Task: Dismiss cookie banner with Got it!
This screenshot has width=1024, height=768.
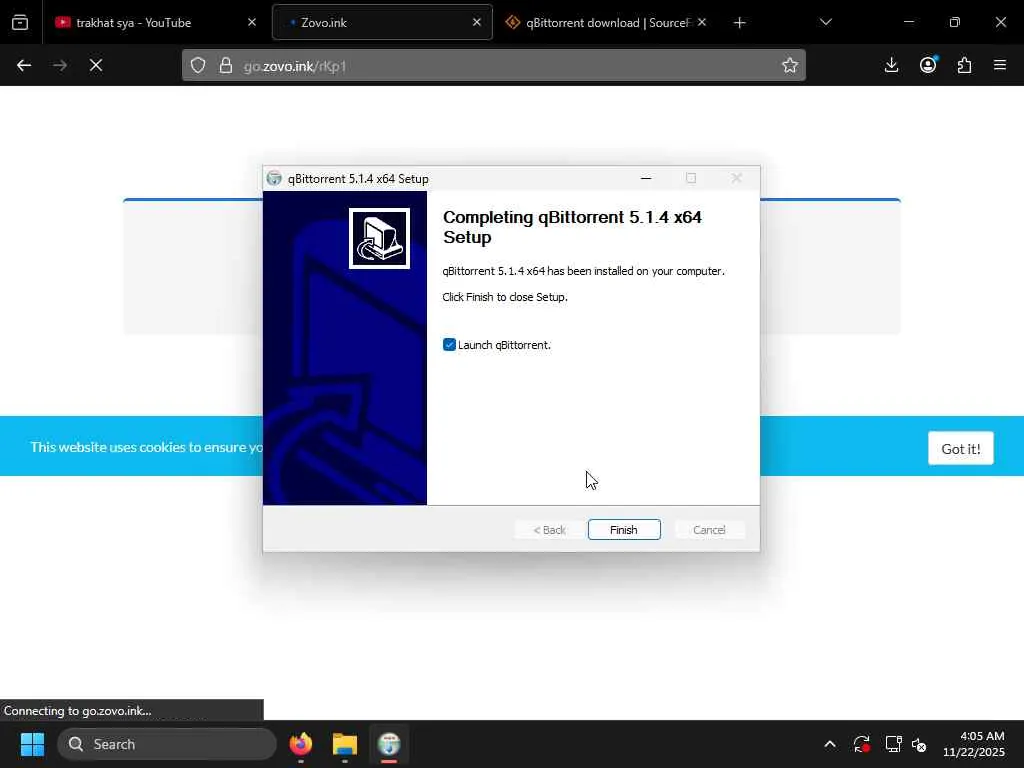Action: coord(961,449)
